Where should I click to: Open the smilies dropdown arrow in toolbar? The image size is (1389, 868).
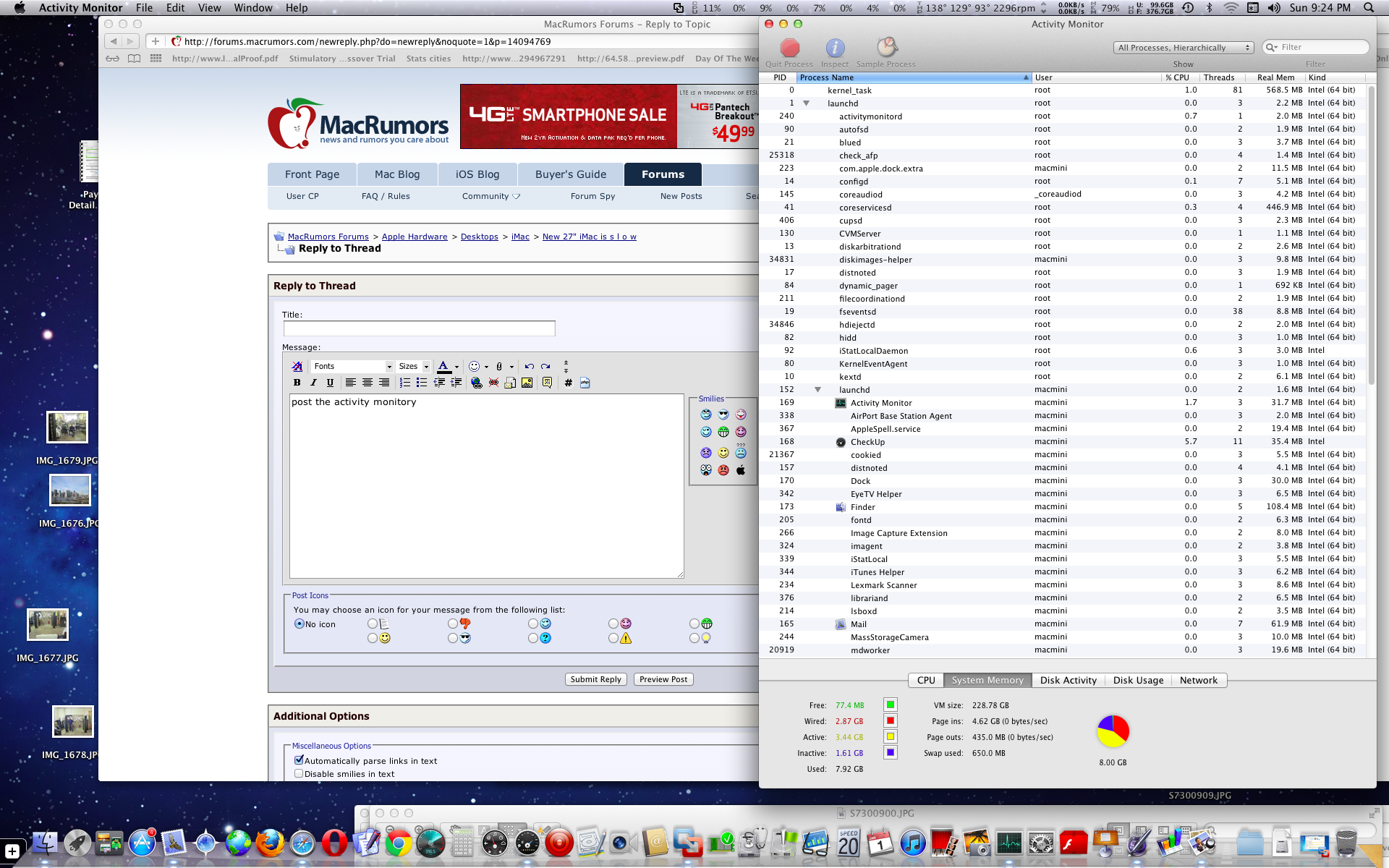pos(486,367)
